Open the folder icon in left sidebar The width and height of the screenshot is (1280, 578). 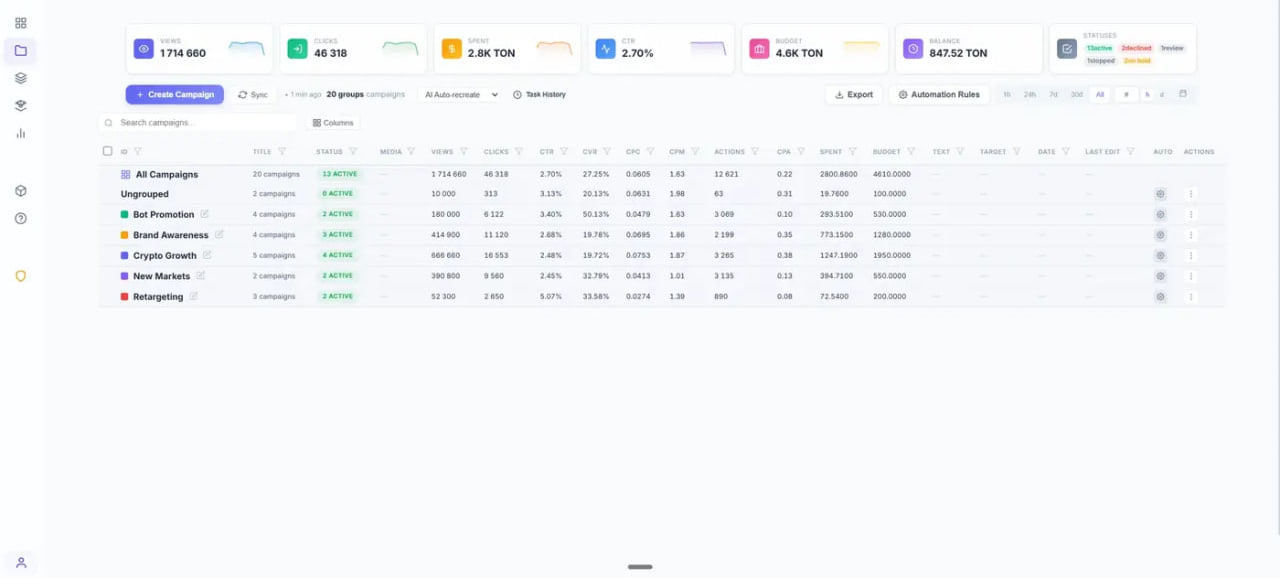coord(21,50)
